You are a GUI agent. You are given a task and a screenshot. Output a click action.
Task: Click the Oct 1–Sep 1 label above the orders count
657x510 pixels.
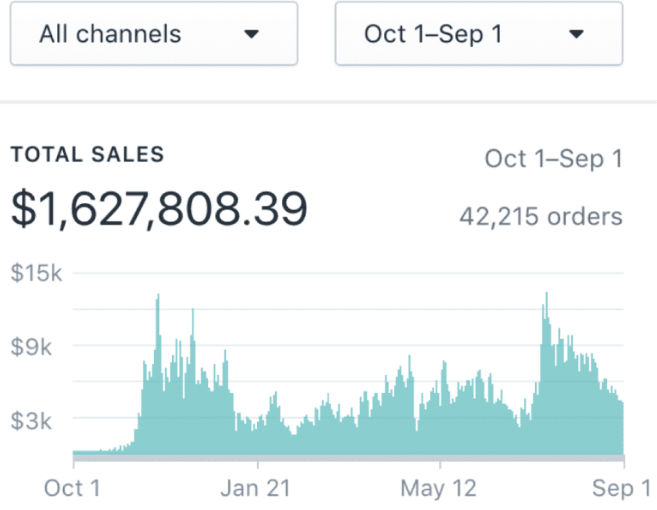(x=554, y=159)
